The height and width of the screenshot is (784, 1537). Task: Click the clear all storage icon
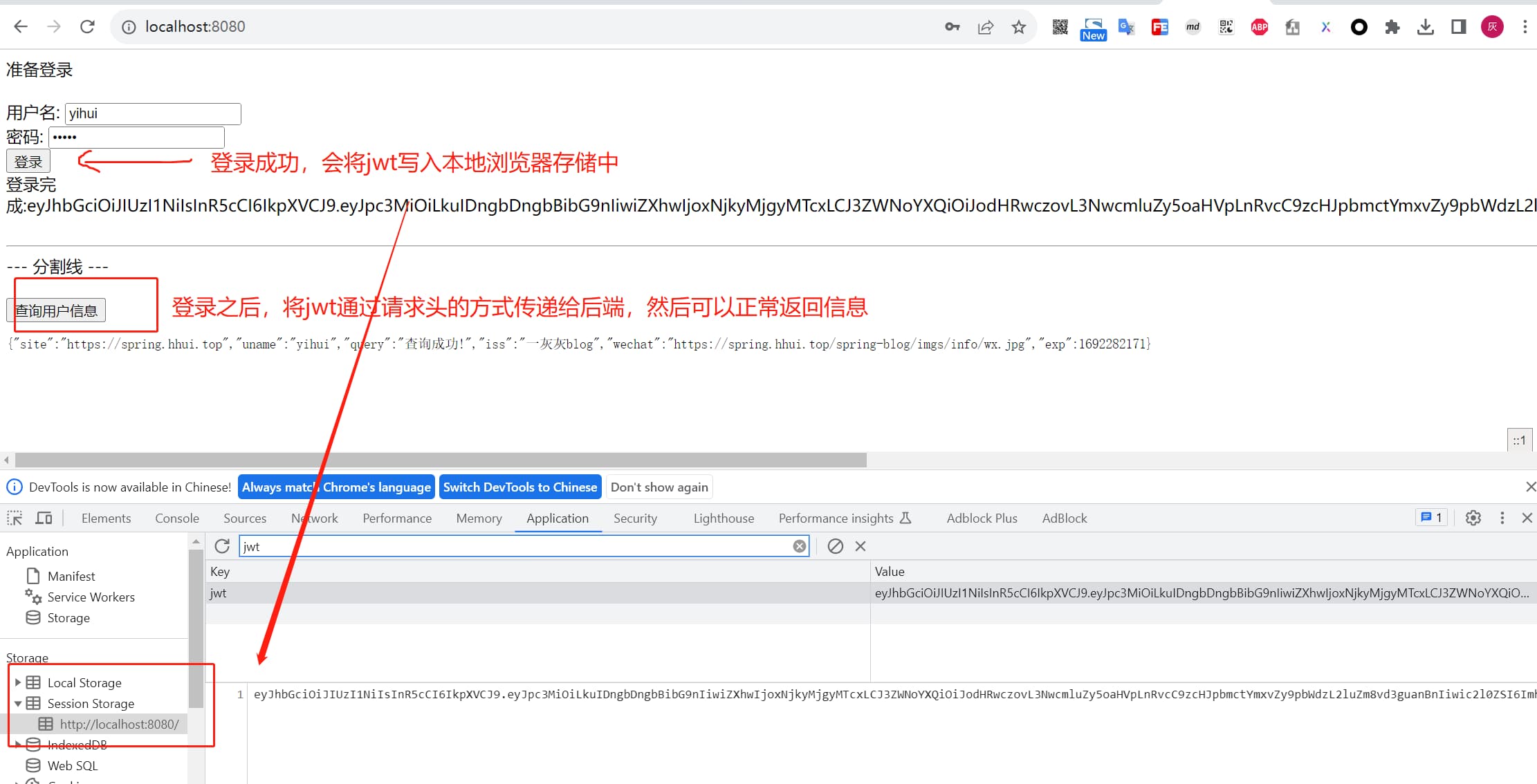pyautogui.click(x=835, y=546)
